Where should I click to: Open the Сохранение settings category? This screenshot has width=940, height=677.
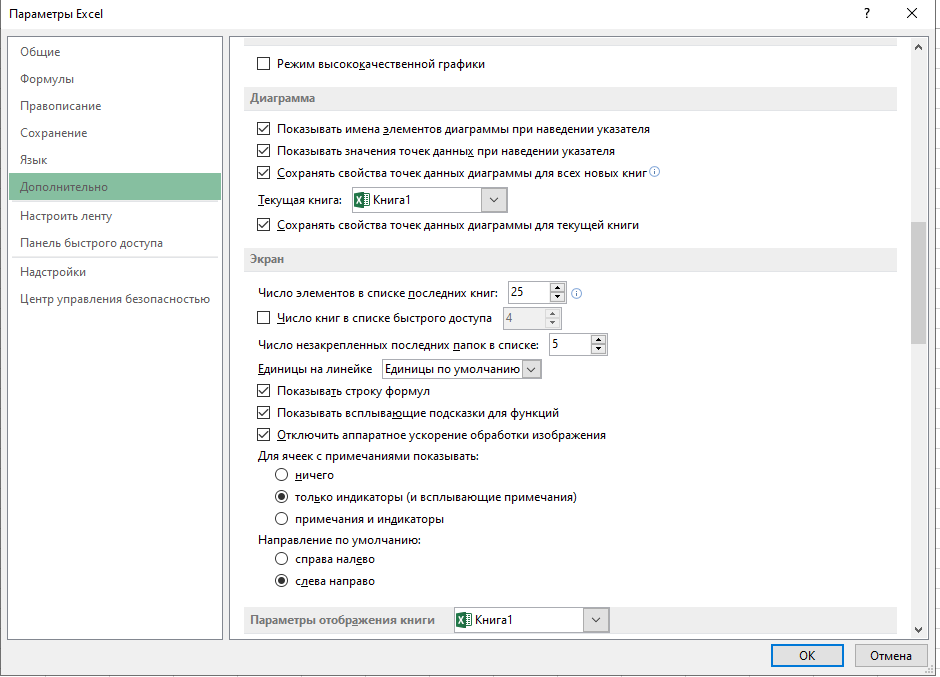coord(115,133)
